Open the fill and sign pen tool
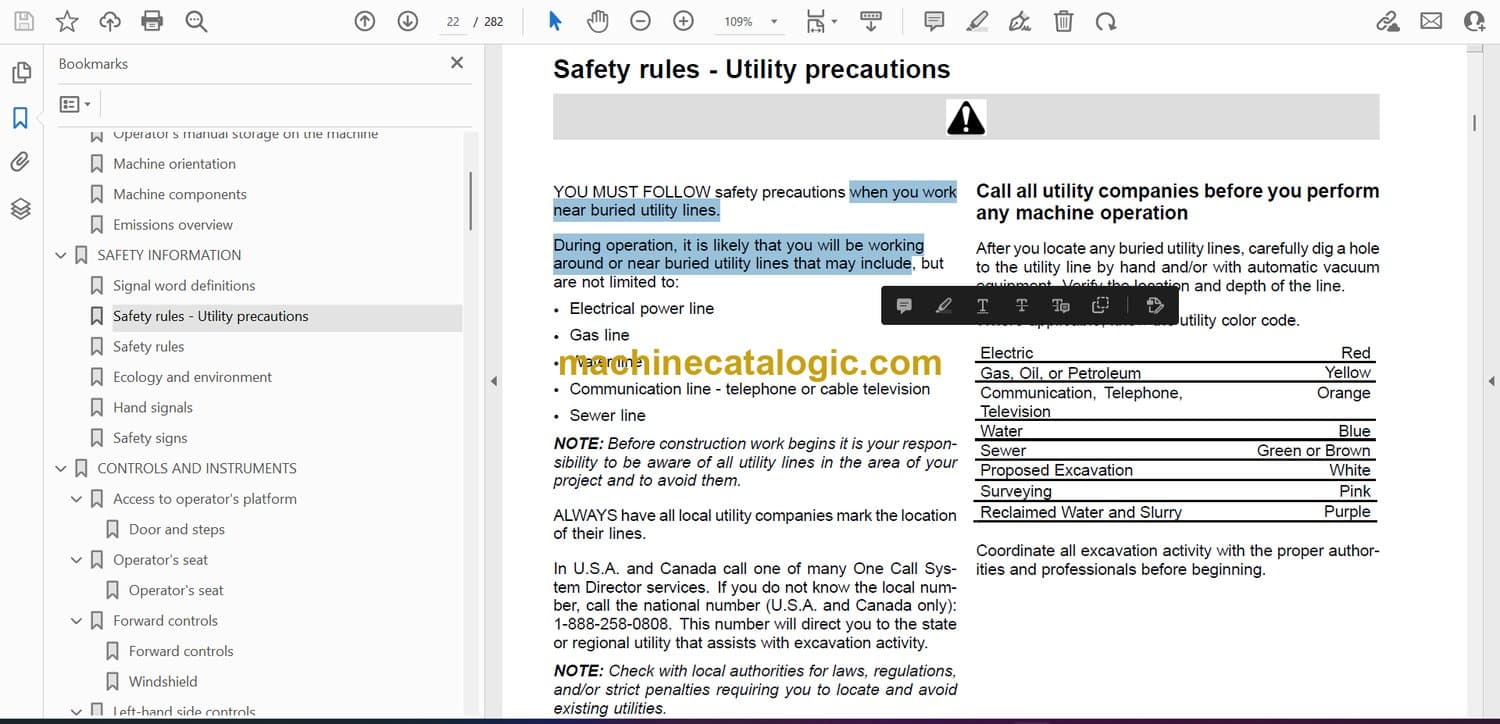This screenshot has width=1500, height=724. point(1020,21)
